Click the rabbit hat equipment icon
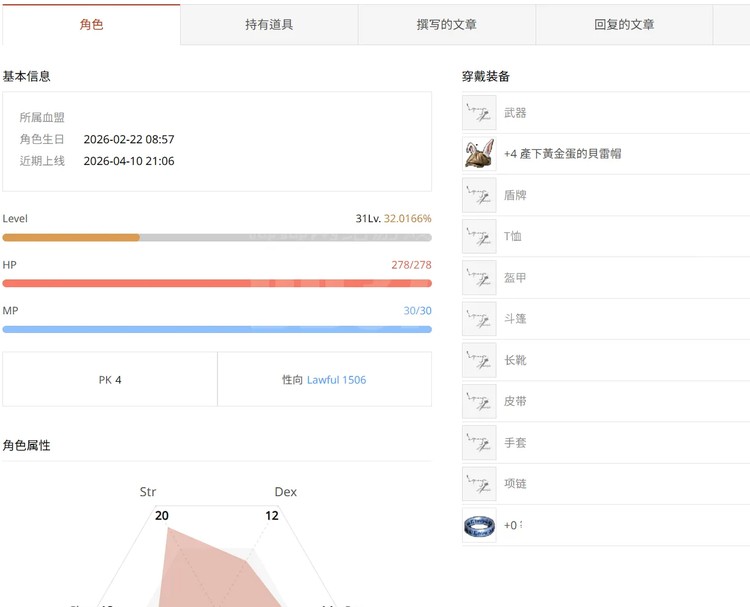Image resolution: width=750 pixels, height=607 pixels. [x=479, y=154]
